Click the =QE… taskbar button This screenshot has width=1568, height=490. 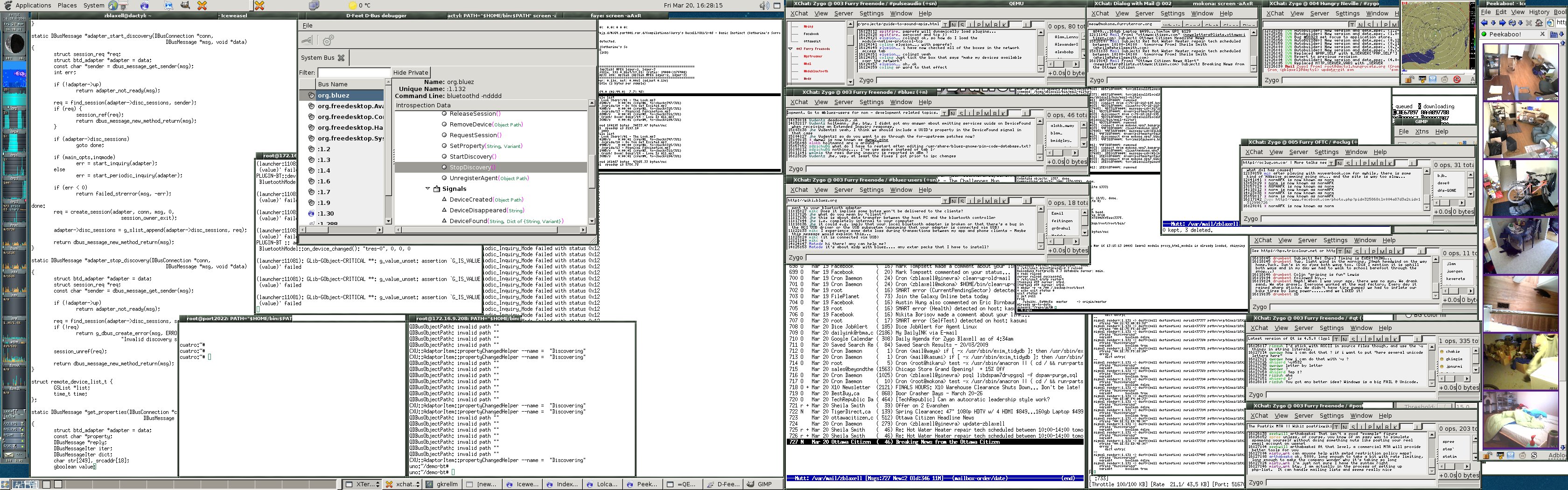coord(682,484)
